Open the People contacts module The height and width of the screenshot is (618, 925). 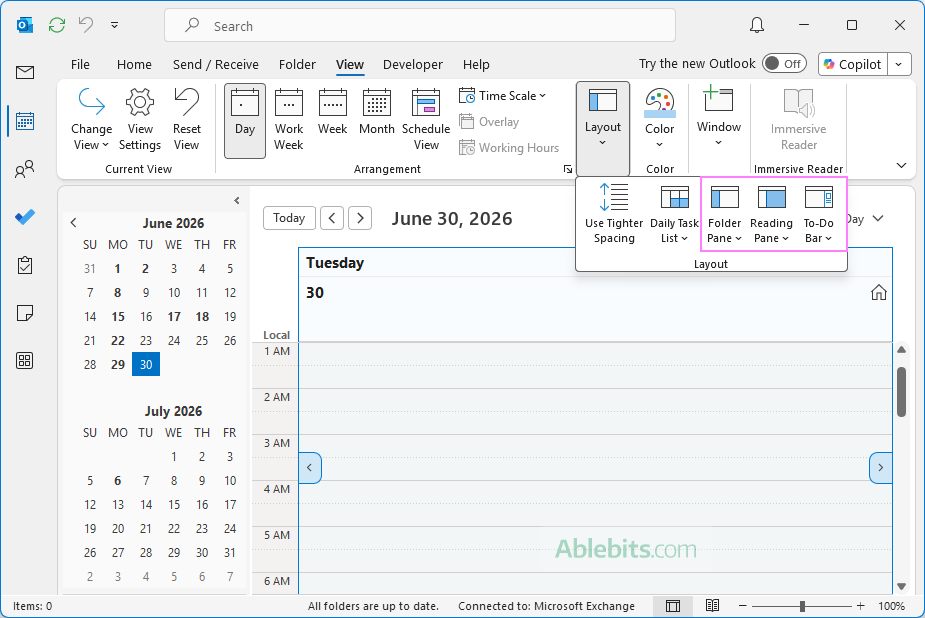[x=25, y=170]
